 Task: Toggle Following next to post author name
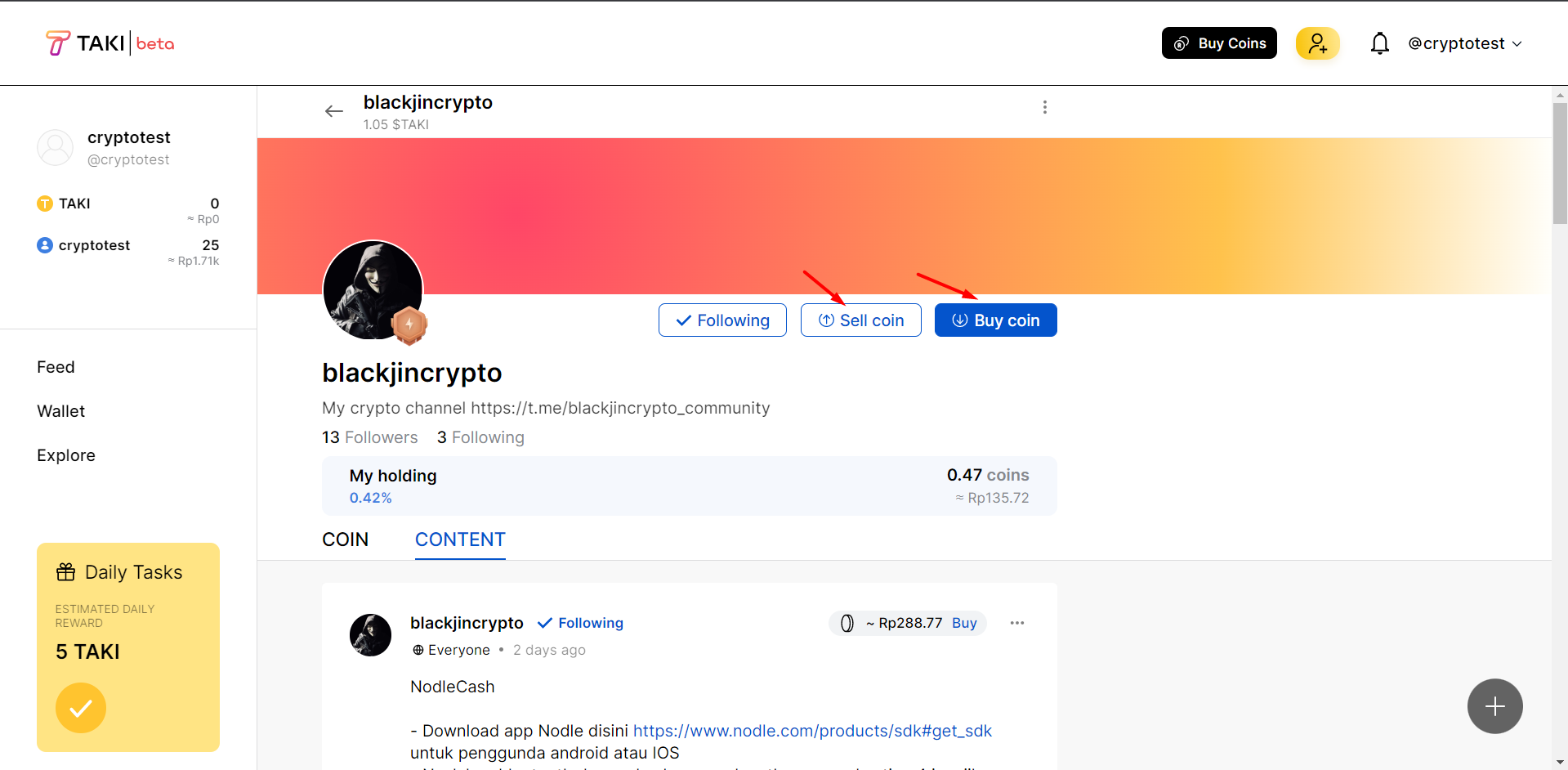coord(580,623)
